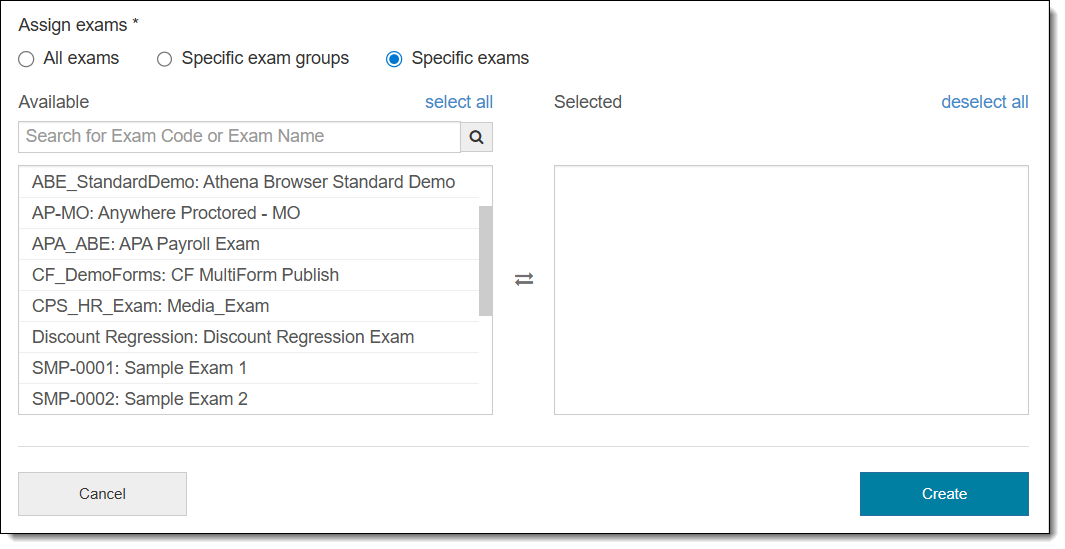Screen dimensions: 1065x549
Task: Choose SMP-0001: Sample Exam 1
Action: tap(139, 368)
